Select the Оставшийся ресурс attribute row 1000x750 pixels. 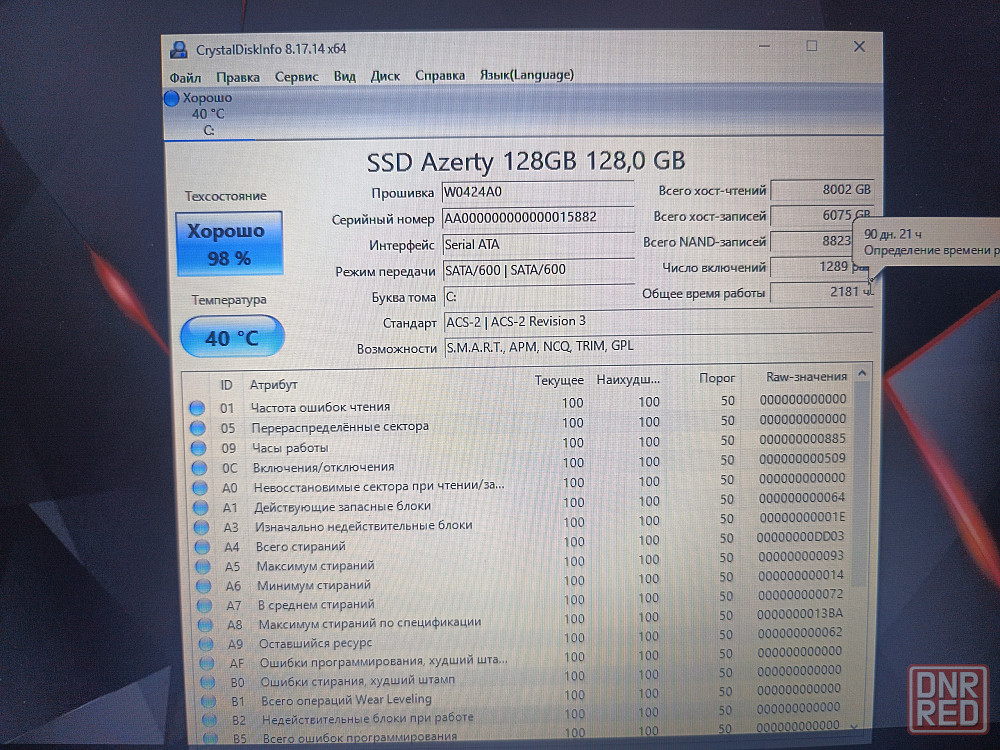tap(525, 639)
